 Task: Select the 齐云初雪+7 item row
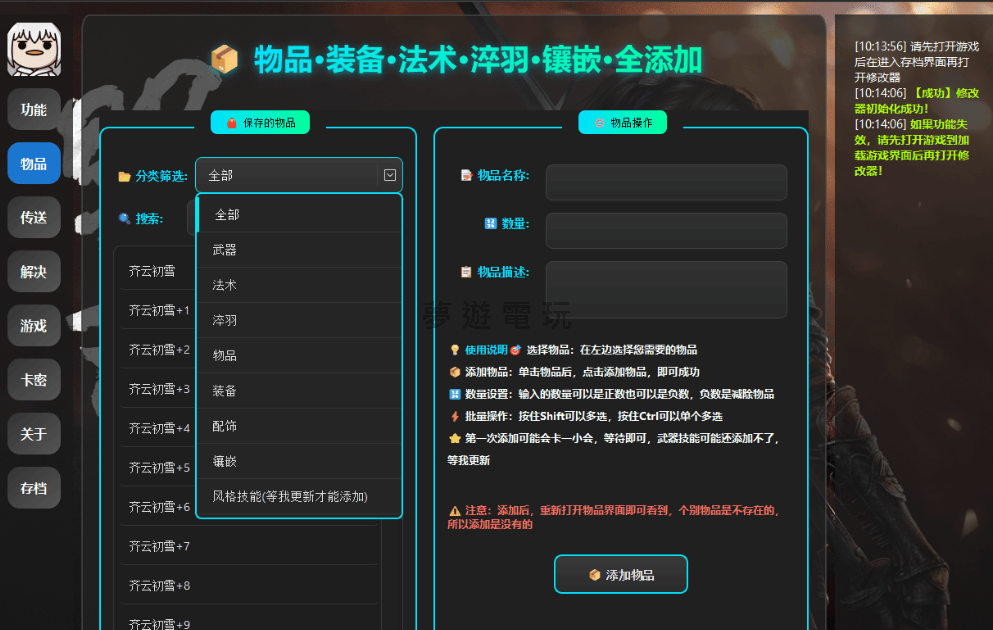[250, 546]
